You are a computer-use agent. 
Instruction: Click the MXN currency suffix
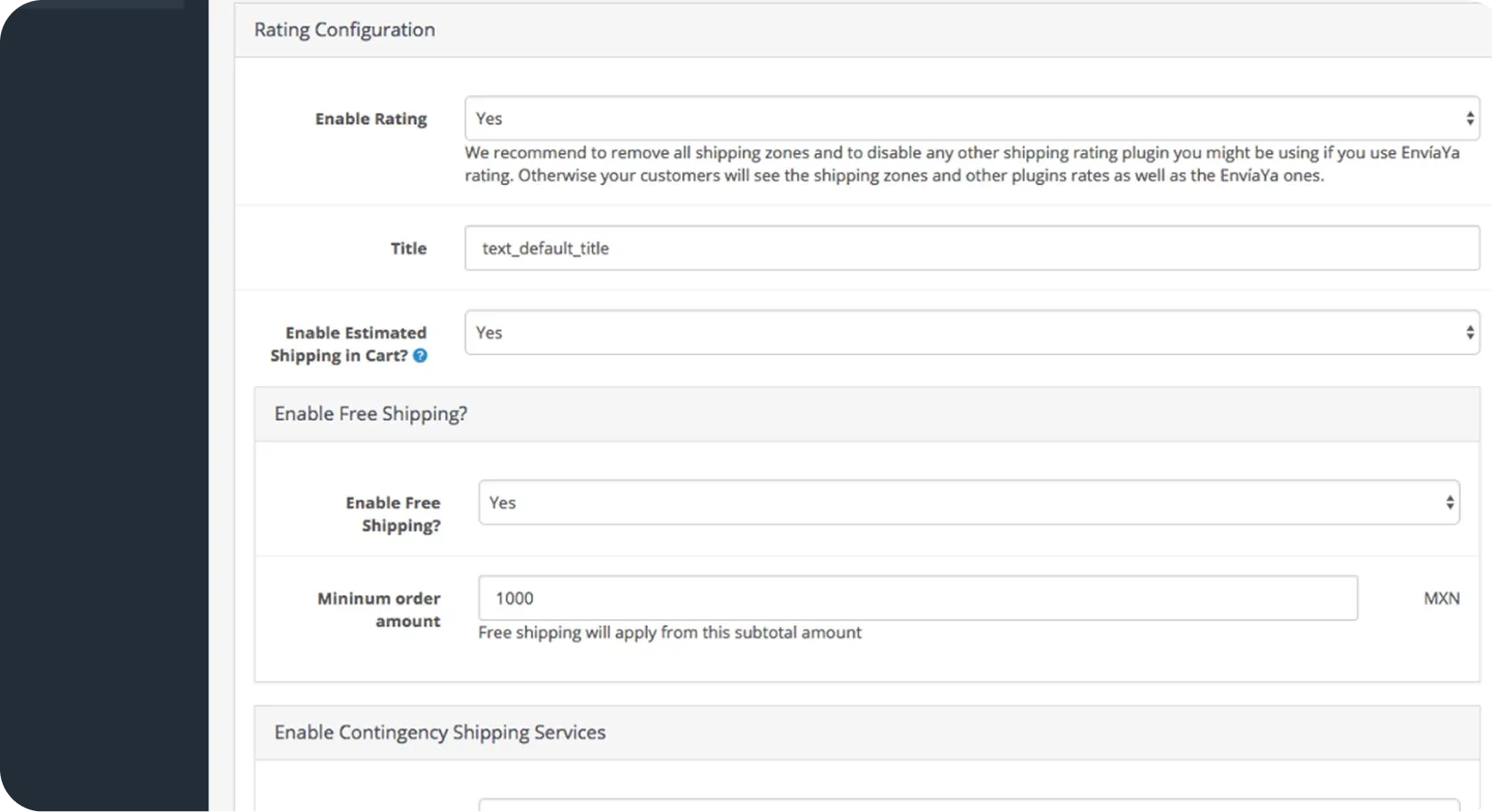pos(1440,599)
